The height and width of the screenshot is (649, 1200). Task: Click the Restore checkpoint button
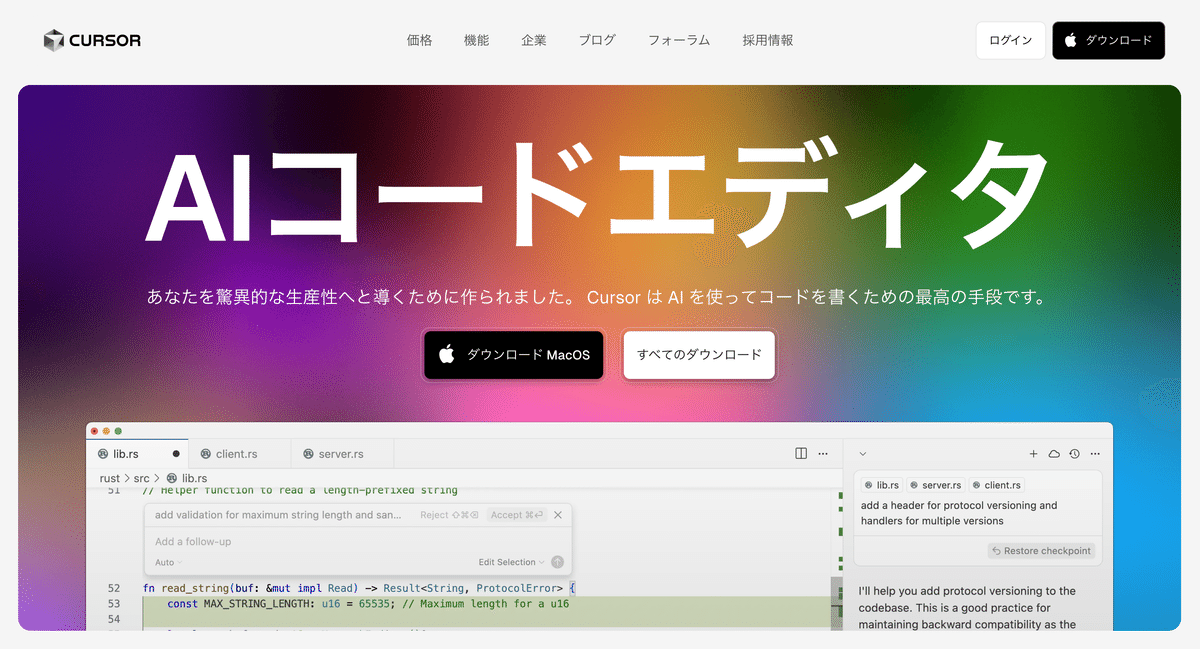pyautogui.click(x=1040, y=550)
